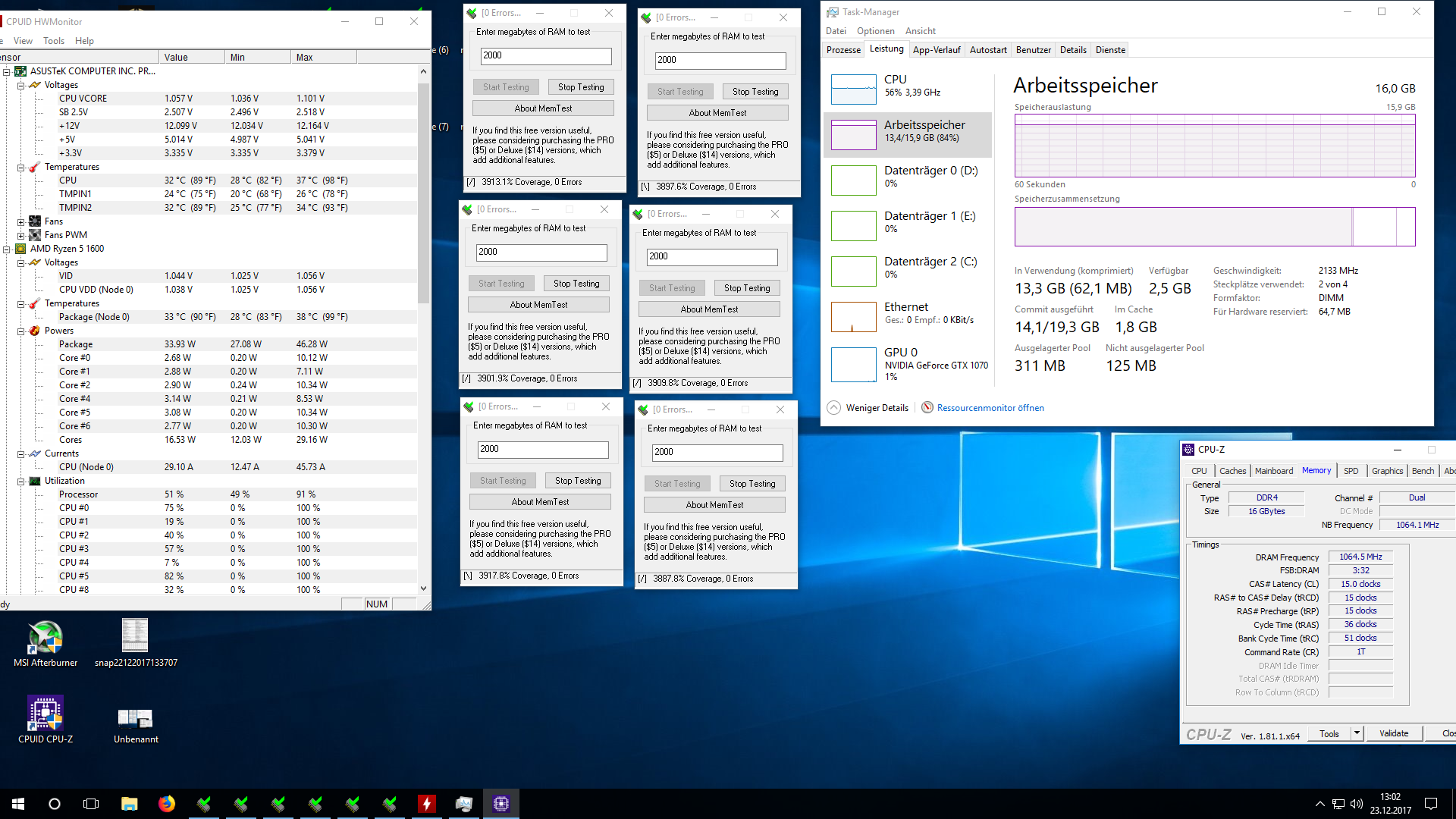
Task: Click Stop Testing in top-left MemTest
Action: tap(581, 87)
